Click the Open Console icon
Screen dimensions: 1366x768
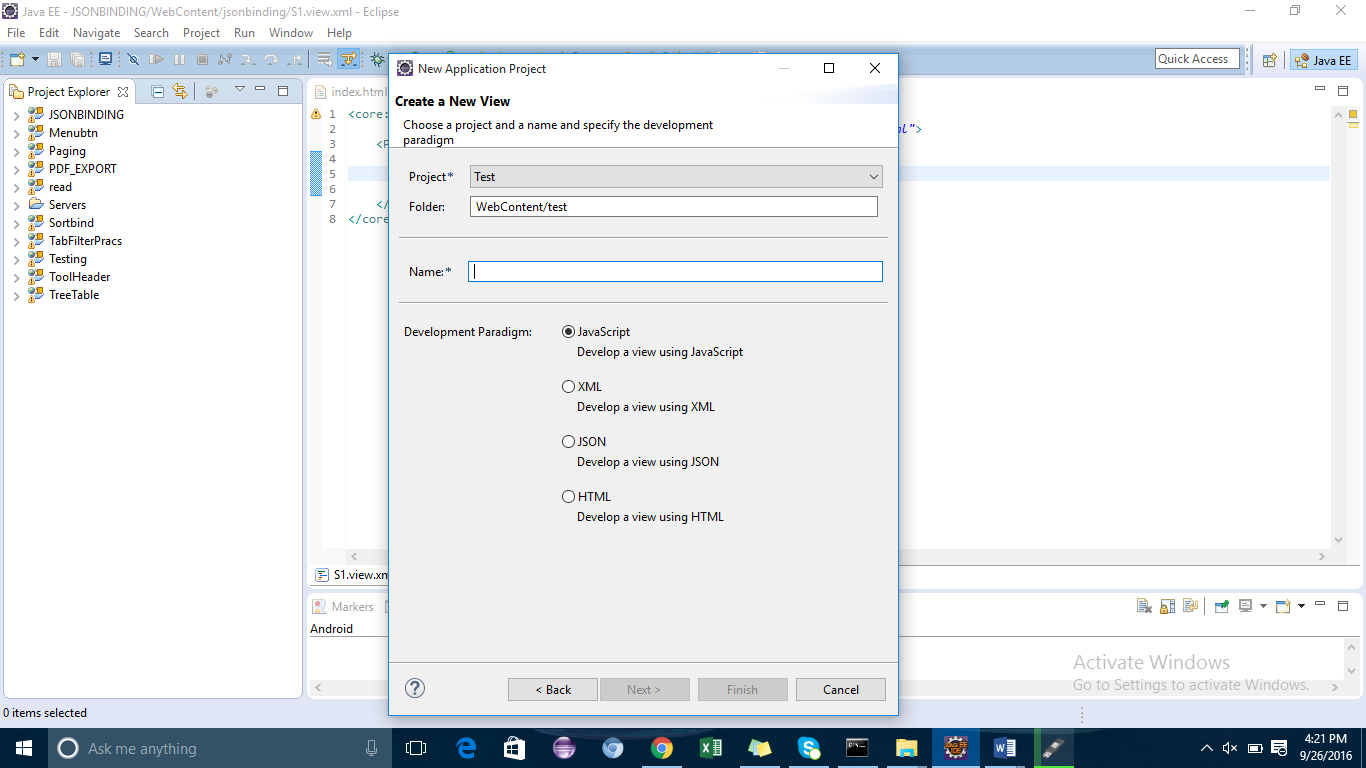click(x=1282, y=606)
